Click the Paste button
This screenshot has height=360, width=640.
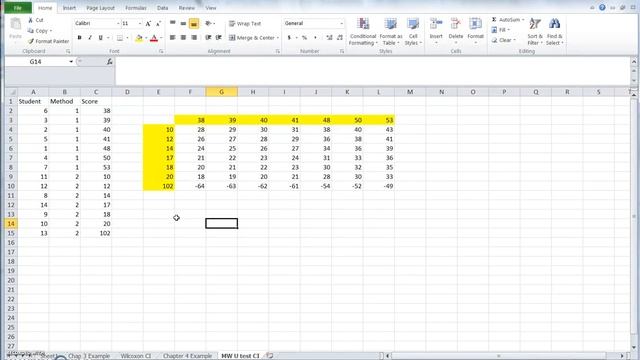[16, 29]
